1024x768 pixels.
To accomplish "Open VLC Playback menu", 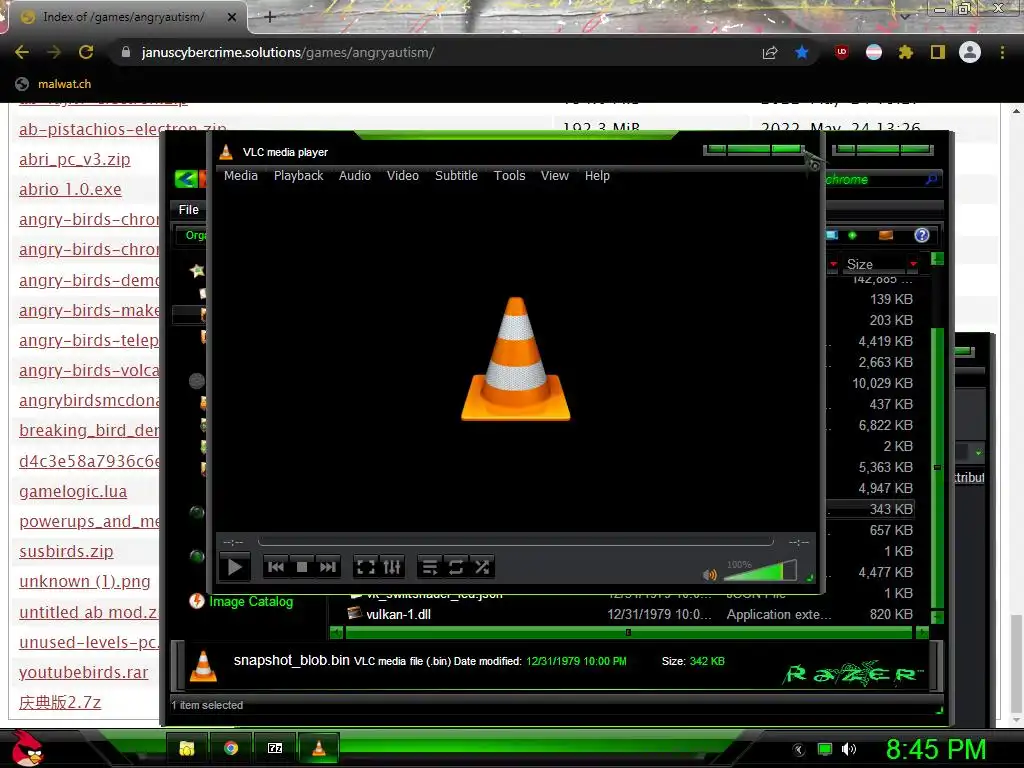I will pos(298,176).
